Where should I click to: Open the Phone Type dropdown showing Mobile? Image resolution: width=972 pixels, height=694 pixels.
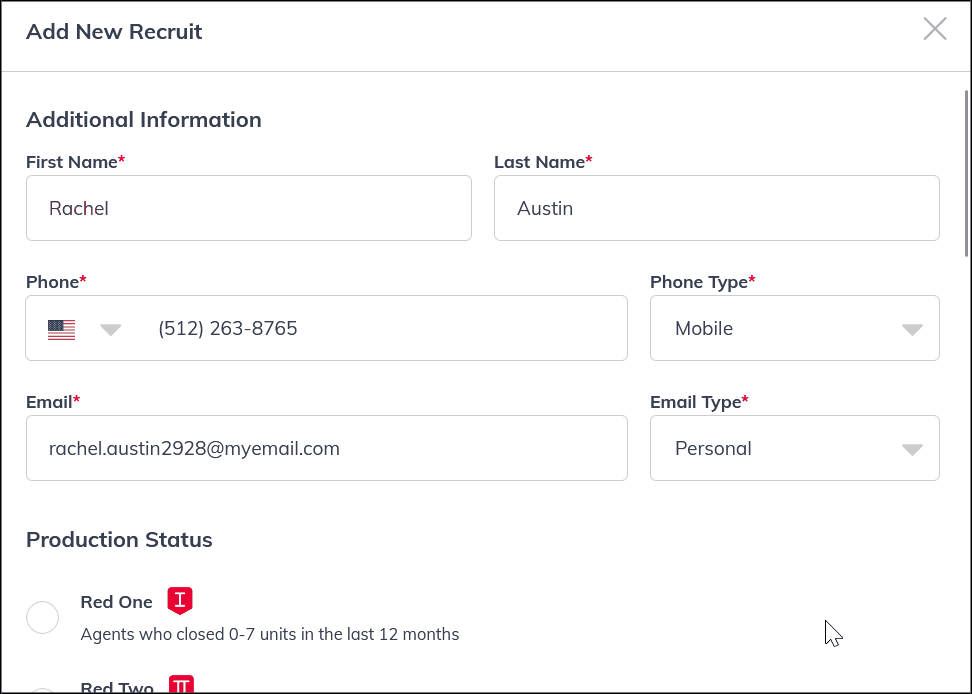pos(794,328)
